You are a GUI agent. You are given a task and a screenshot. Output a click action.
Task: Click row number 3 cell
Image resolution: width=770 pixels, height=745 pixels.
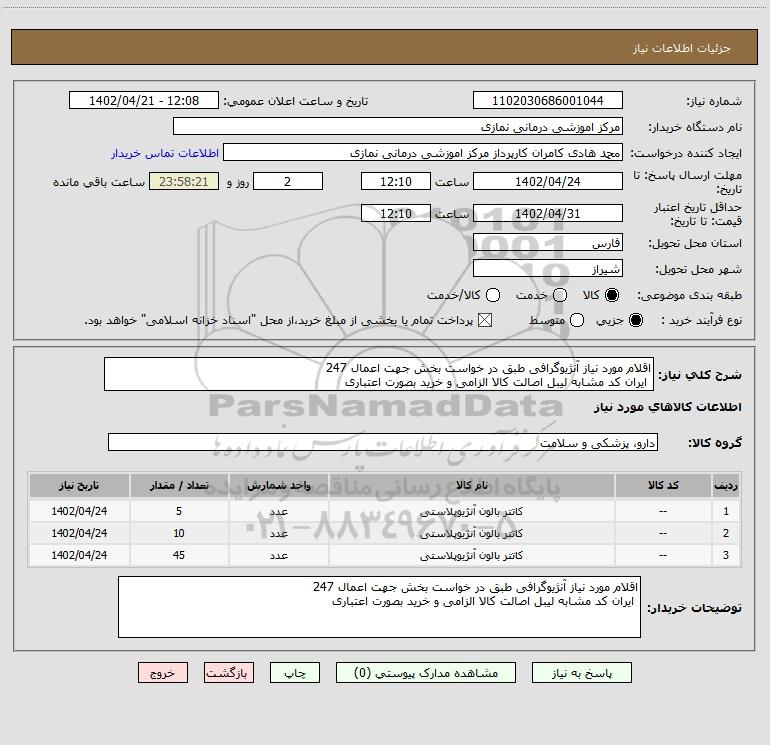click(x=725, y=555)
